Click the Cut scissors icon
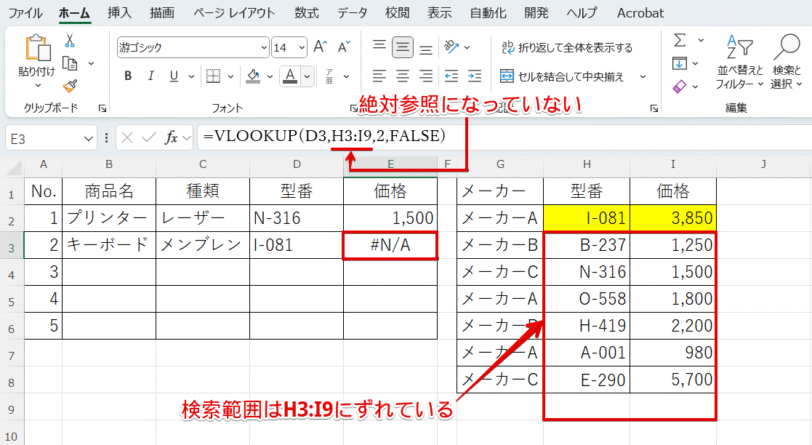Viewport: 812px width, 445px height. coord(69,41)
